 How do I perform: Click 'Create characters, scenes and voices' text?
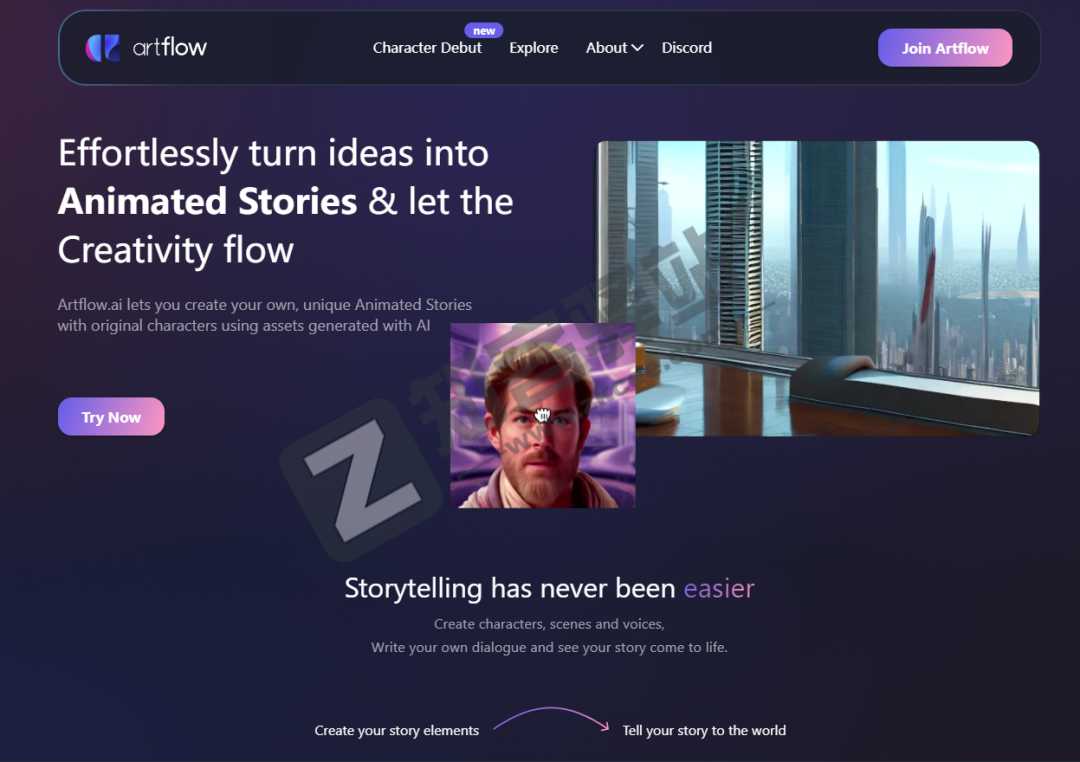[x=549, y=624]
